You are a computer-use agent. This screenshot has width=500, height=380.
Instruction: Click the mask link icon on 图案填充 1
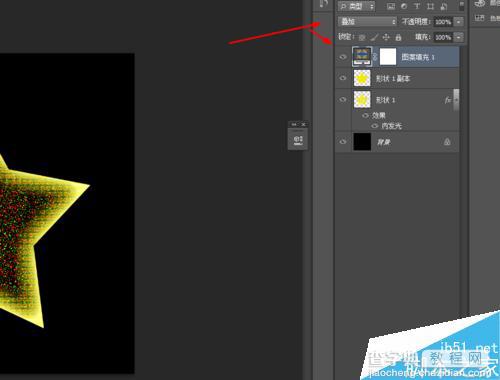click(375, 57)
